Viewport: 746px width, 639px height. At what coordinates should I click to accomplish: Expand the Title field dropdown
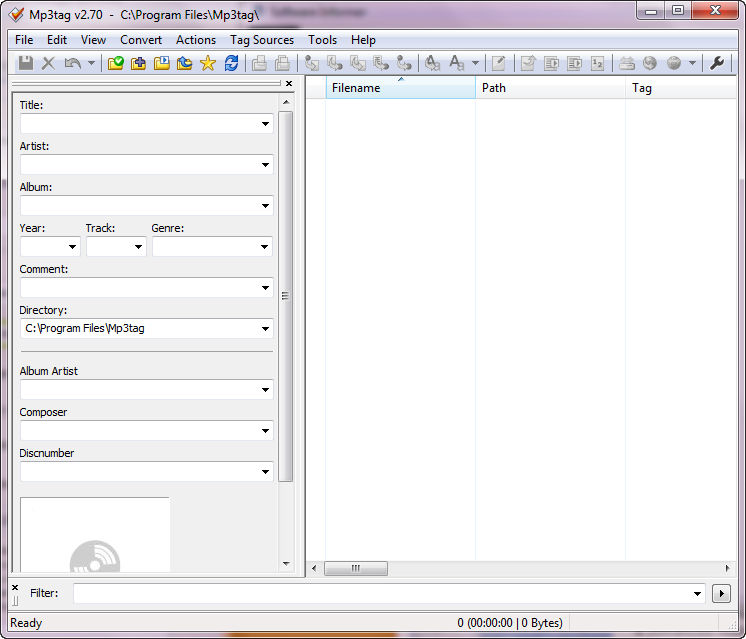click(265, 124)
